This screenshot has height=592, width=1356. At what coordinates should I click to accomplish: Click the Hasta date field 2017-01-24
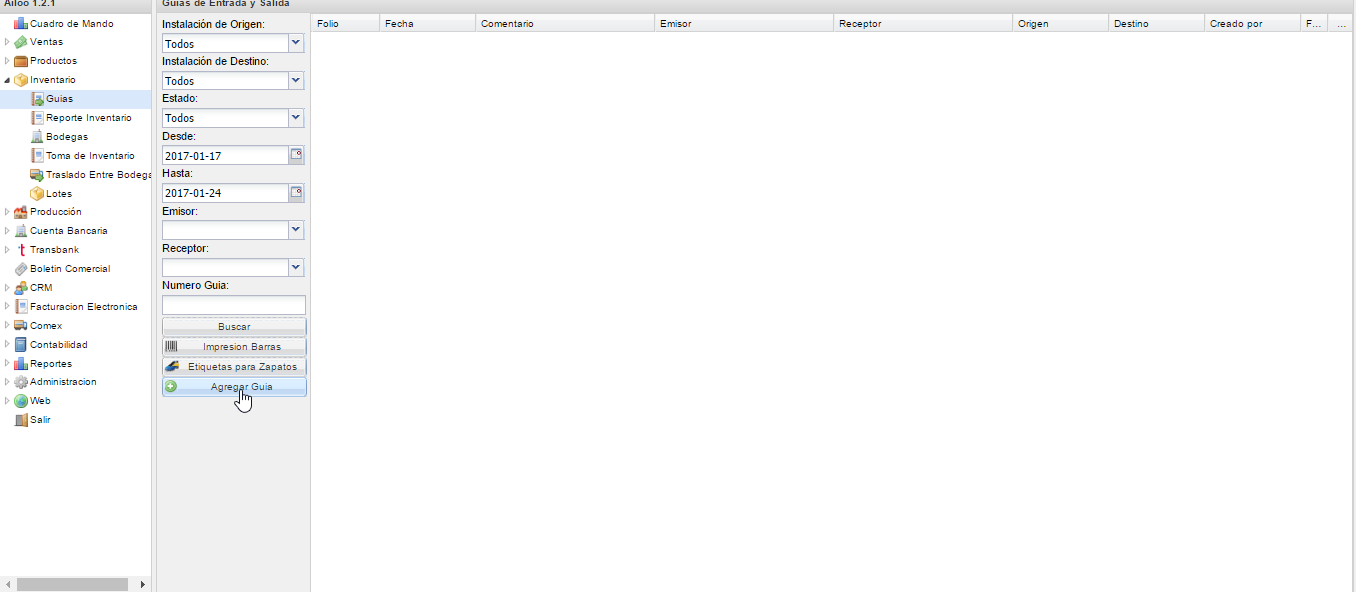225,192
